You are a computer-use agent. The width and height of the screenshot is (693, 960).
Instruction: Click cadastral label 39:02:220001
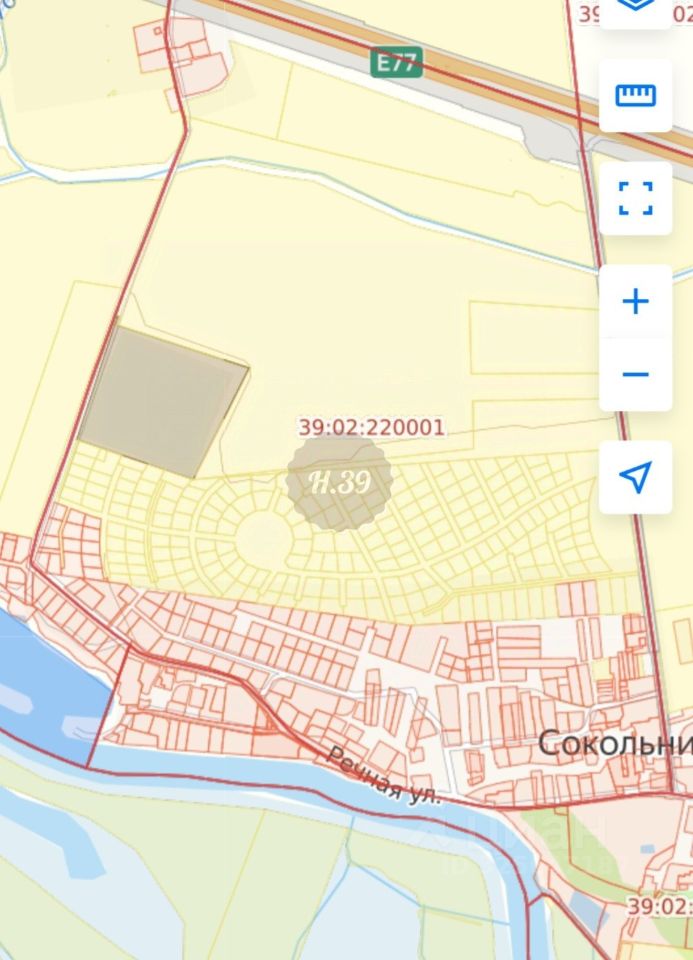[x=372, y=427]
